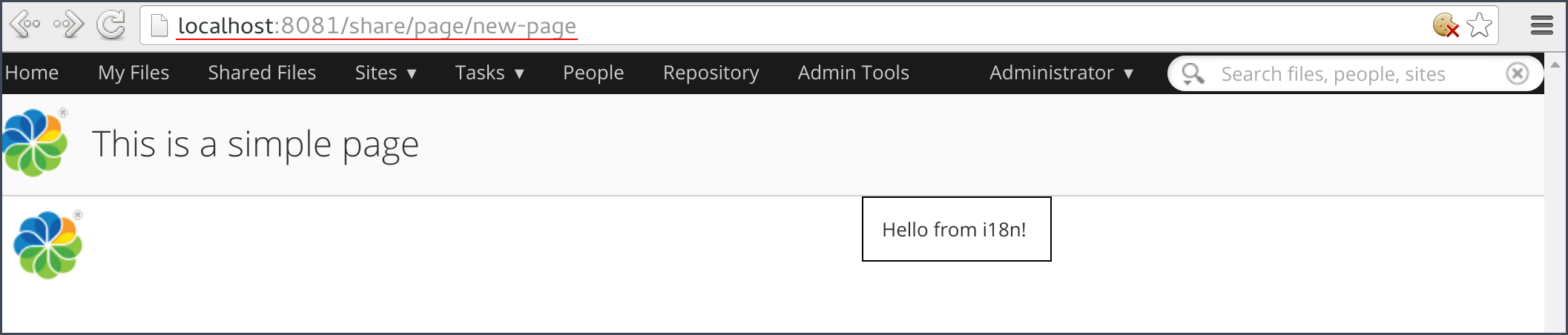Click the browser forward arrow
Screen dimensions: 1568x335
click(x=68, y=24)
